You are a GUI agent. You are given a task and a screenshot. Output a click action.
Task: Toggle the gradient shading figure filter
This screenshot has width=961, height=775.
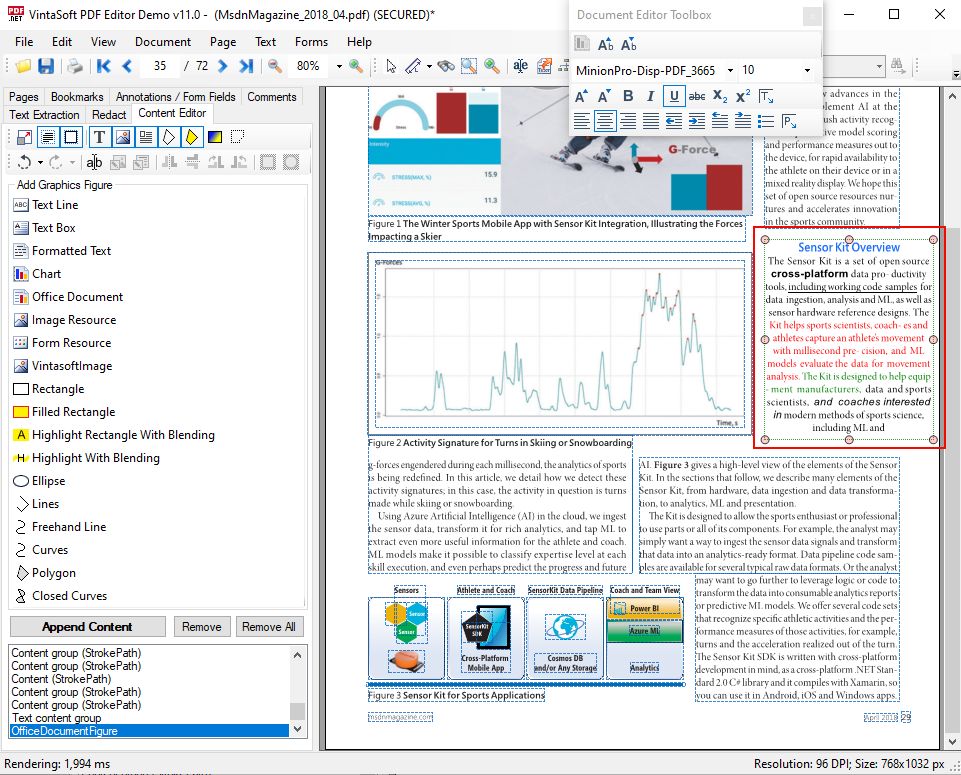(215, 137)
